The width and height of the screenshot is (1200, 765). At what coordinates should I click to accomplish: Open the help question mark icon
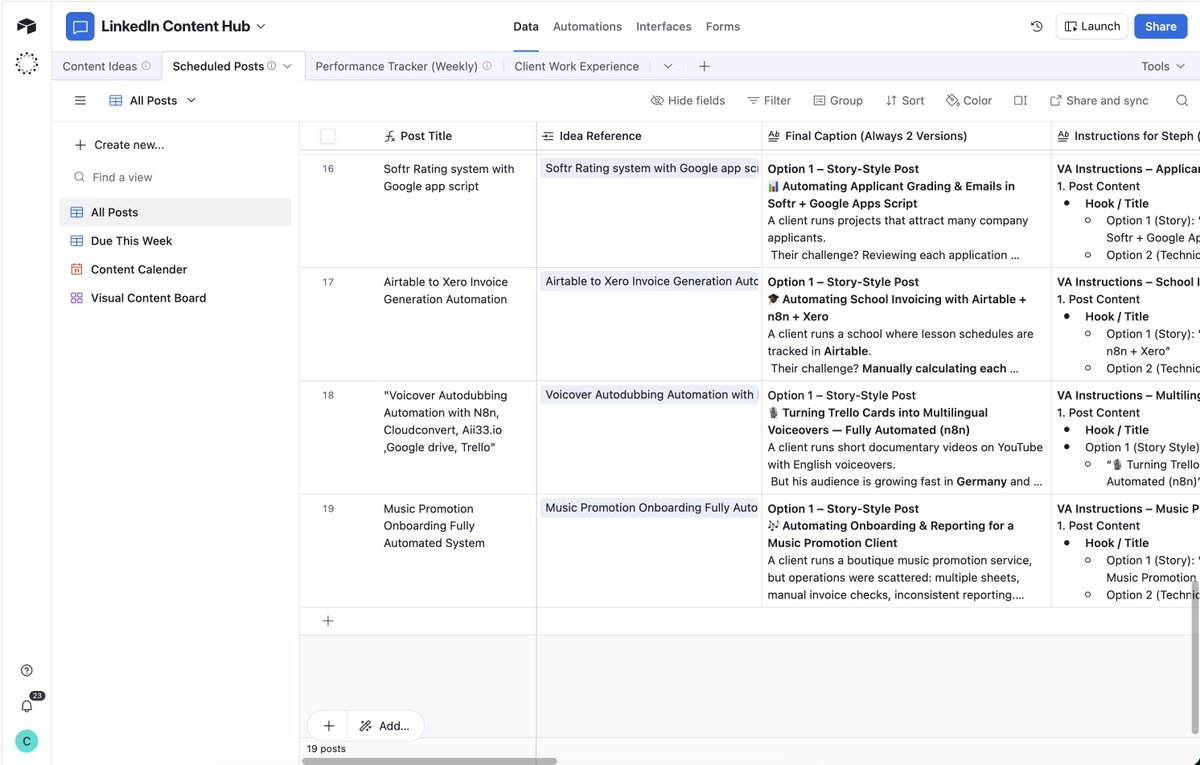click(x=27, y=671)
